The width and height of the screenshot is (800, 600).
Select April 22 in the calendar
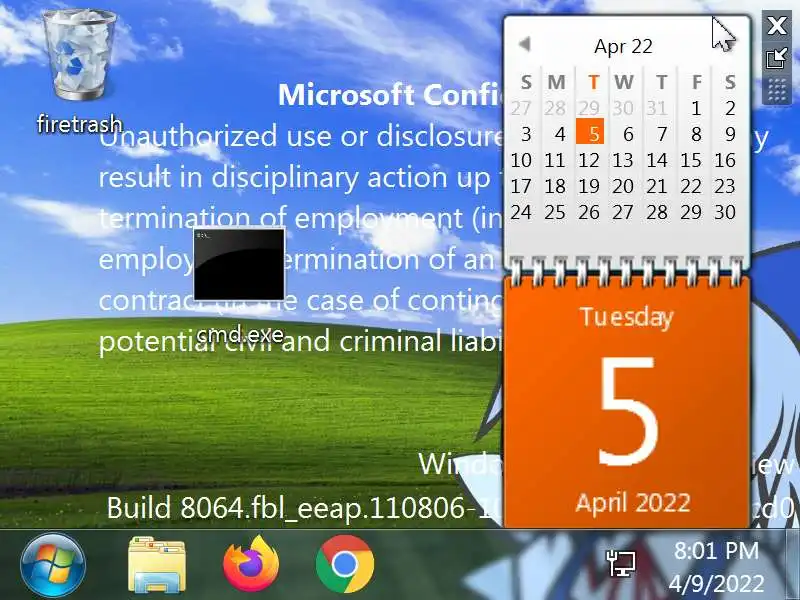[x=691, y=186]
